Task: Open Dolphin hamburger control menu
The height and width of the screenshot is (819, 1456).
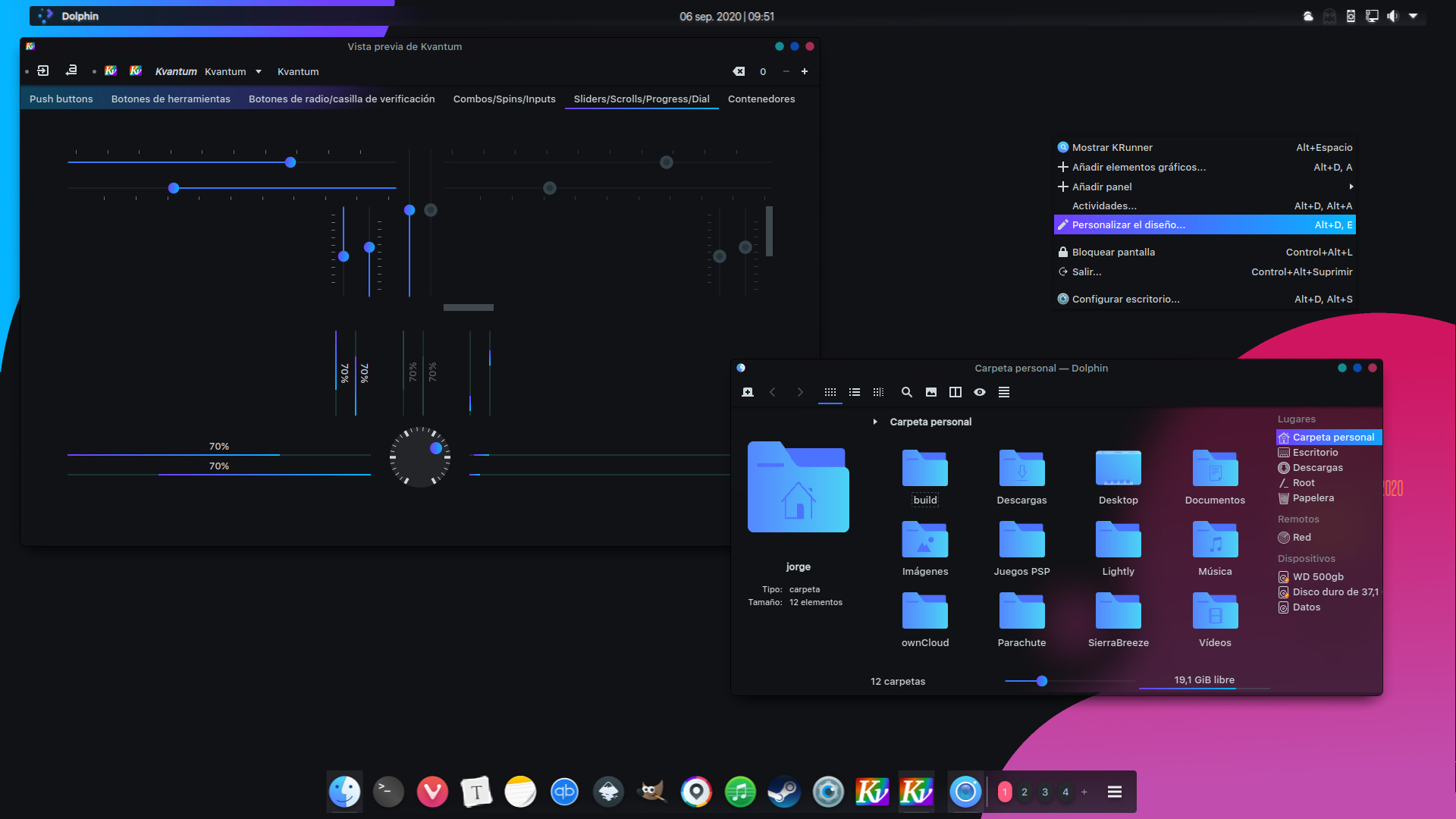Action: pyautogui.click(x=1004, y=392)
